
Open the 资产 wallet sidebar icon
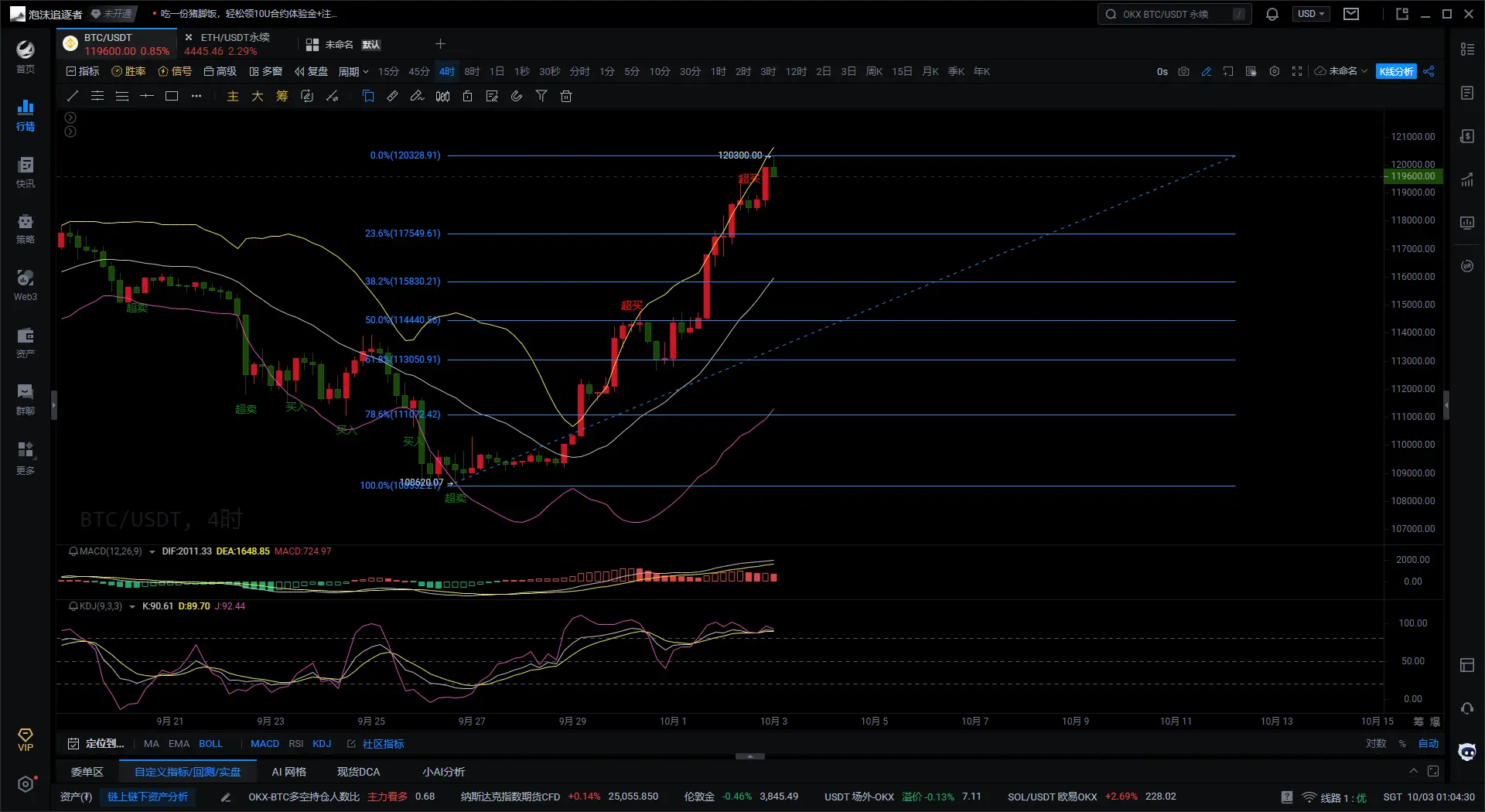(26, 341)
